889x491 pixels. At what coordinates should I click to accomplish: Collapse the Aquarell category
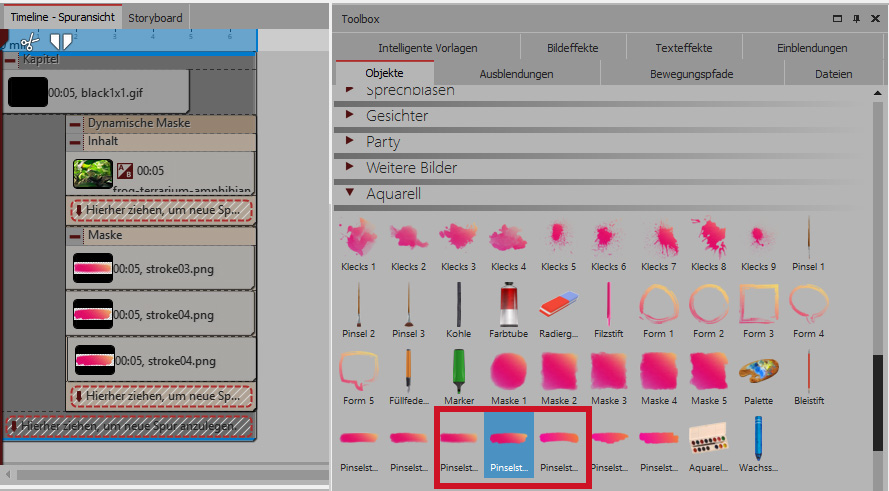(350, 193)
